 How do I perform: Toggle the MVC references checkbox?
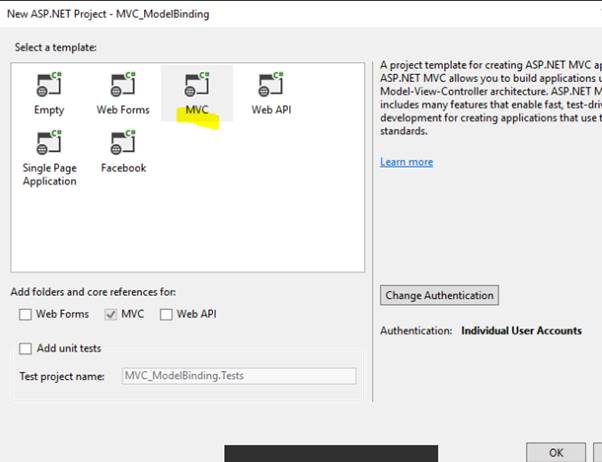tap(111, 315)
